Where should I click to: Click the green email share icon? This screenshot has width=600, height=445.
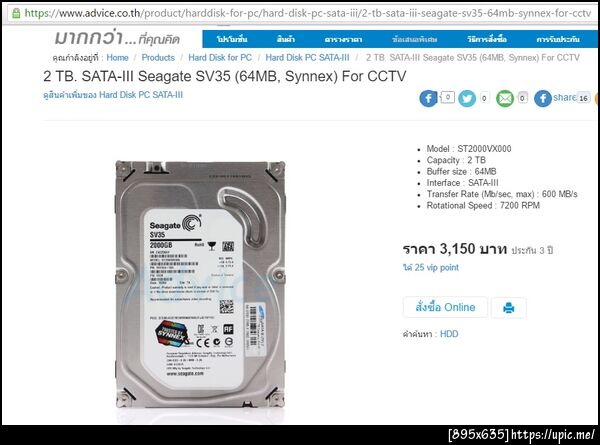point(505,99)
